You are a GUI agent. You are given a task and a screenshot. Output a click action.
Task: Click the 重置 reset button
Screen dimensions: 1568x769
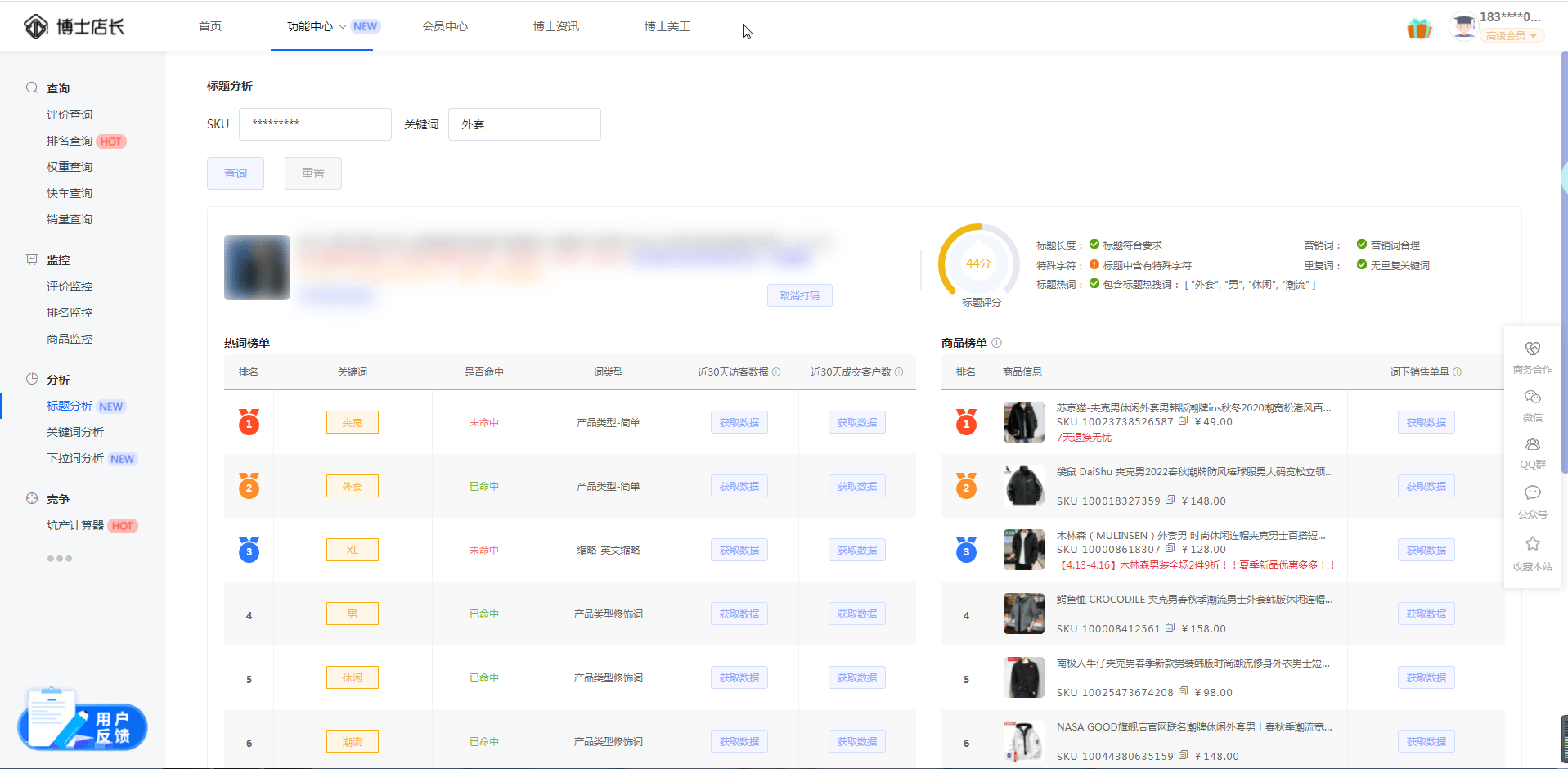(312, 173)
